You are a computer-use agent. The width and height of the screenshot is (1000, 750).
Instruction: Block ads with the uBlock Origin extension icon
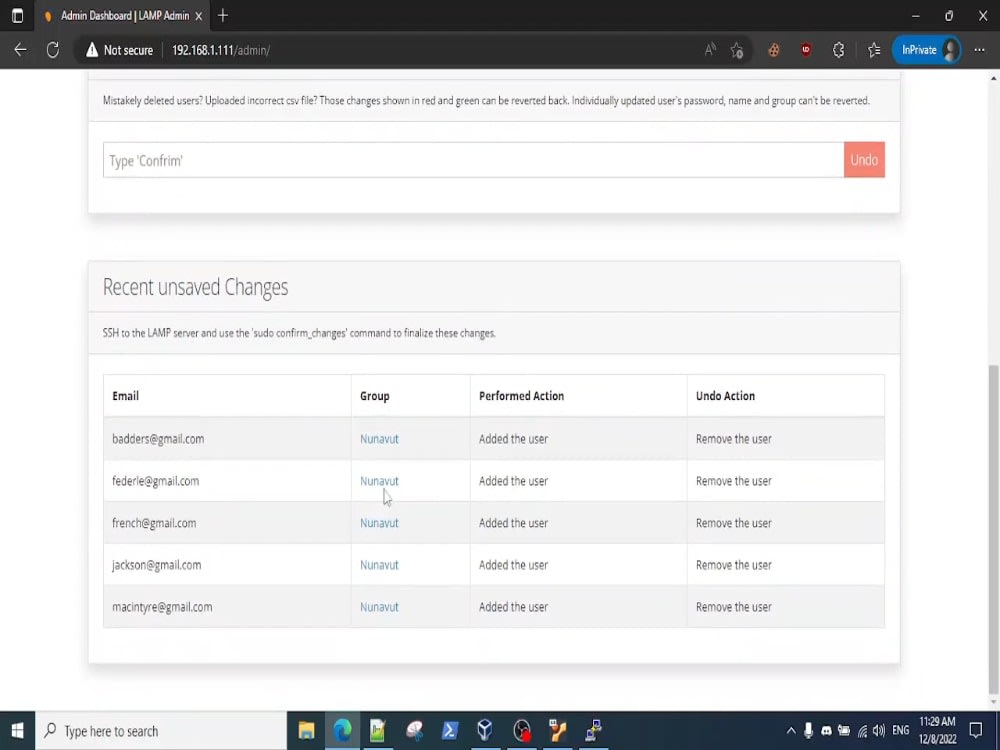point(806,49)
